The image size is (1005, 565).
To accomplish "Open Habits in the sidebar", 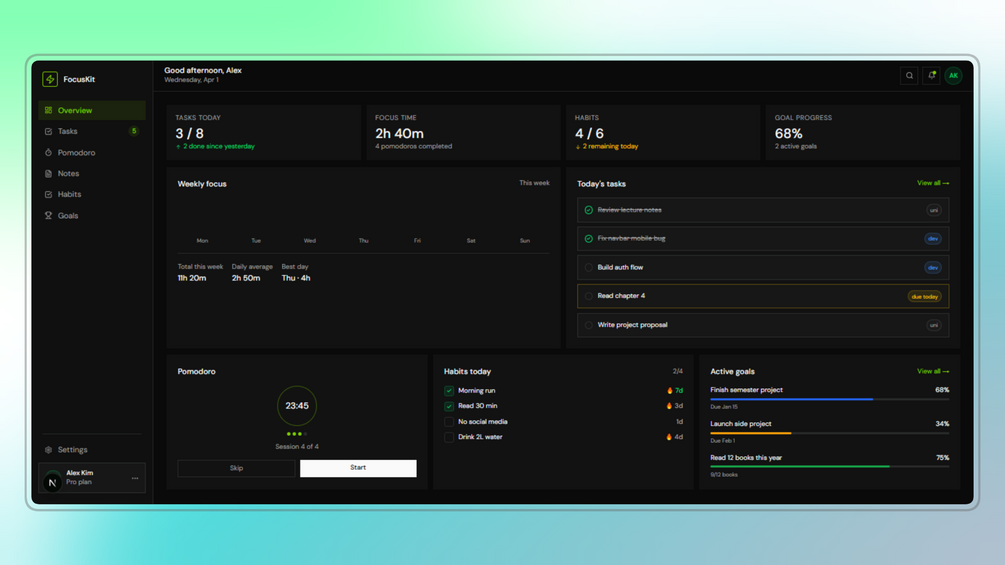I will 92,194.
